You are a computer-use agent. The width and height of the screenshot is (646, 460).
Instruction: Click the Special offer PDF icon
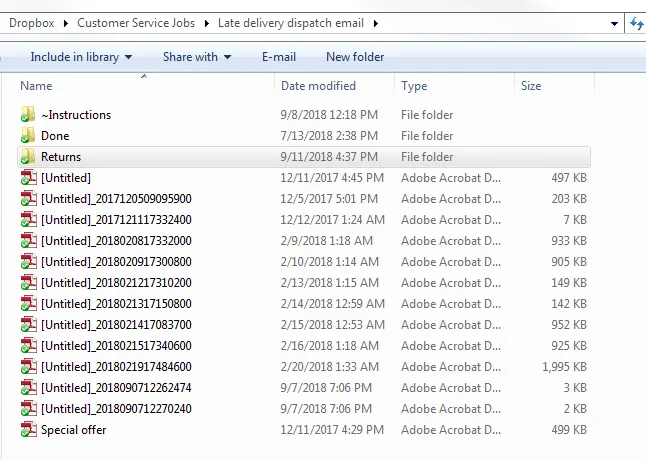tap(28, 430)
